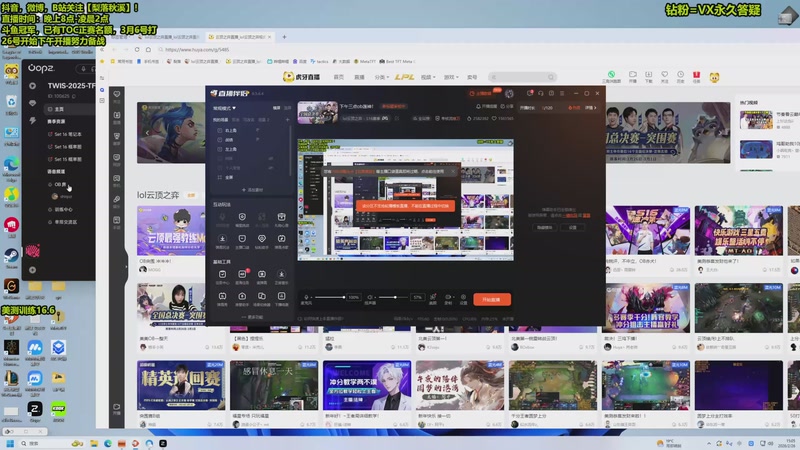Select 直播 in Huya navigation
The width and height of the screenshot is (800, 450).
(359, 77)
